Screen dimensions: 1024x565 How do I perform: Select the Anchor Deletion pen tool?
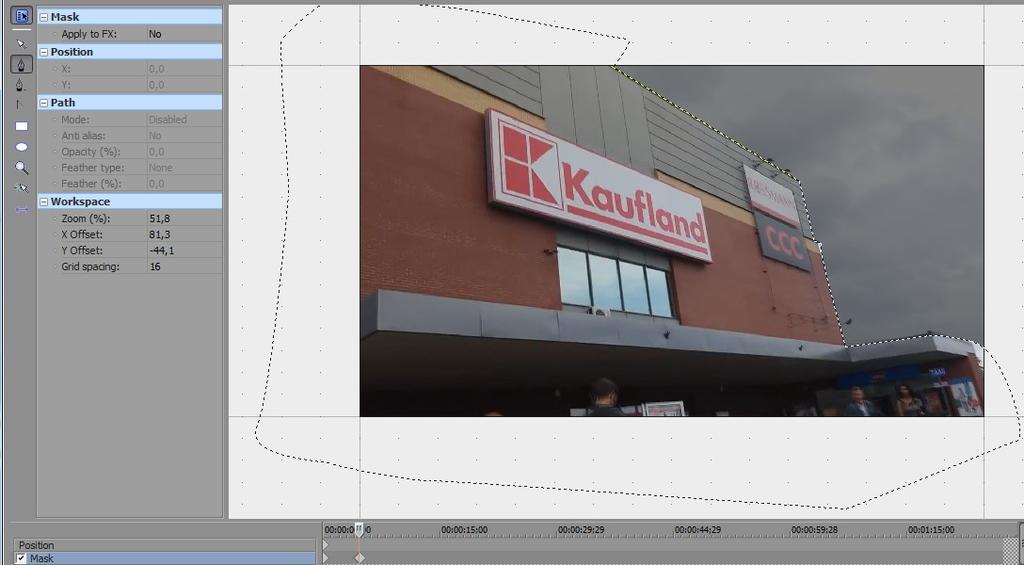pos(22,85)
